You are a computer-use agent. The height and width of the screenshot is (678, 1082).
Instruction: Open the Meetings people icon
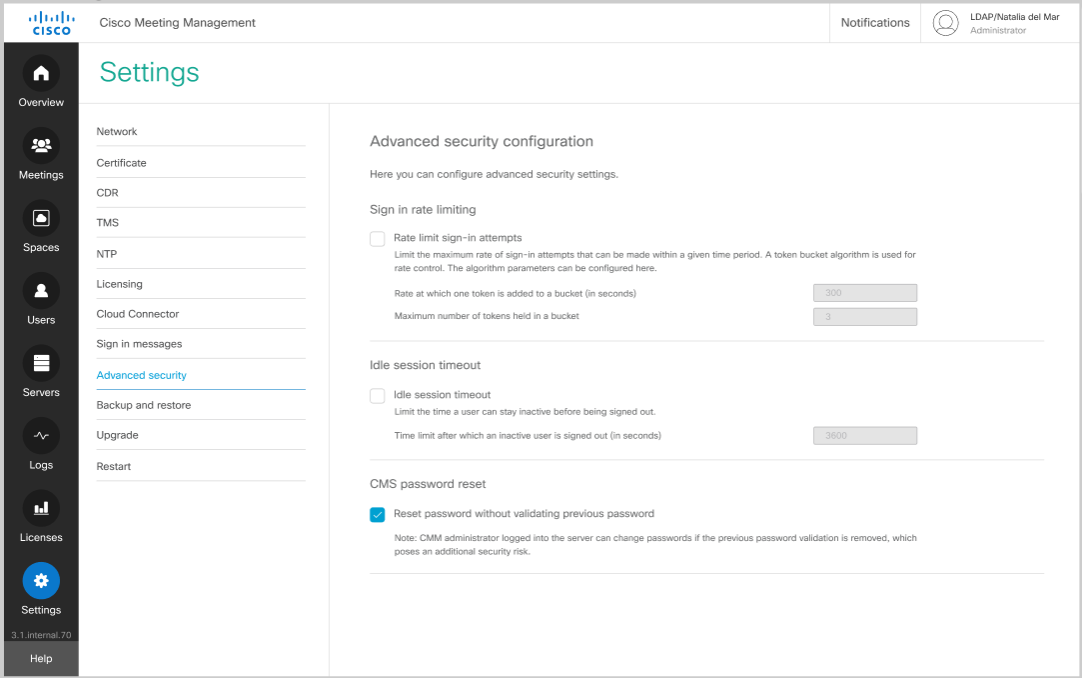[41, 146]
